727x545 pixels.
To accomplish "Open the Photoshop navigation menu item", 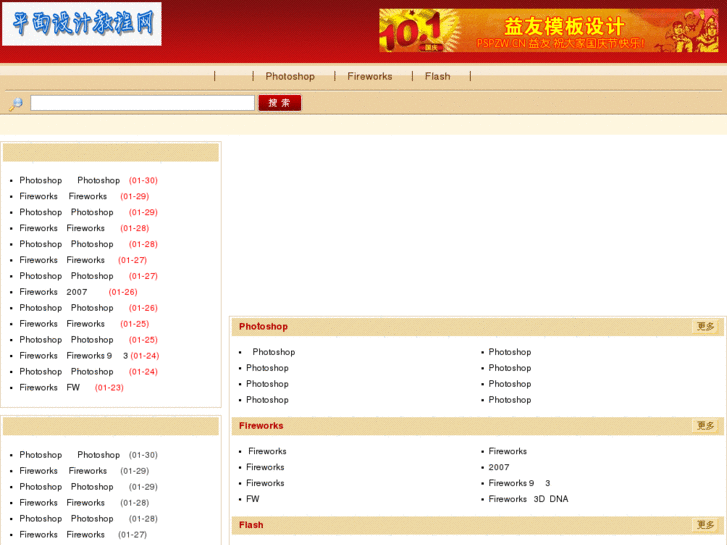I will pyautogui.click(x=290, y=77).
